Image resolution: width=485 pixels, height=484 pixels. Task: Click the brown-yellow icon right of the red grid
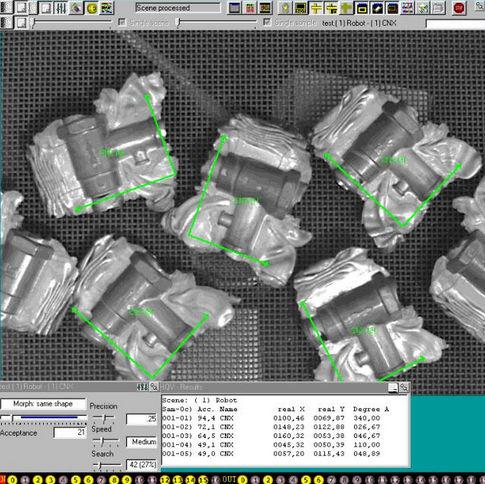click(x=265, y=8)
